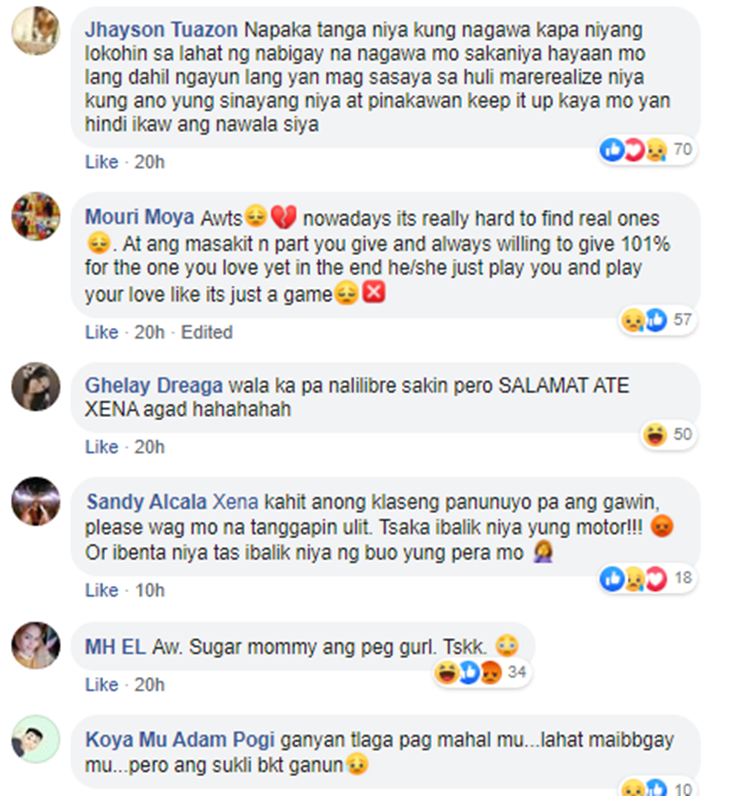The height and width of the screenshot is (796, 750).
Task: Open reactions on Jhayson Tuazon's comment
Action: [x=647, y=150]
